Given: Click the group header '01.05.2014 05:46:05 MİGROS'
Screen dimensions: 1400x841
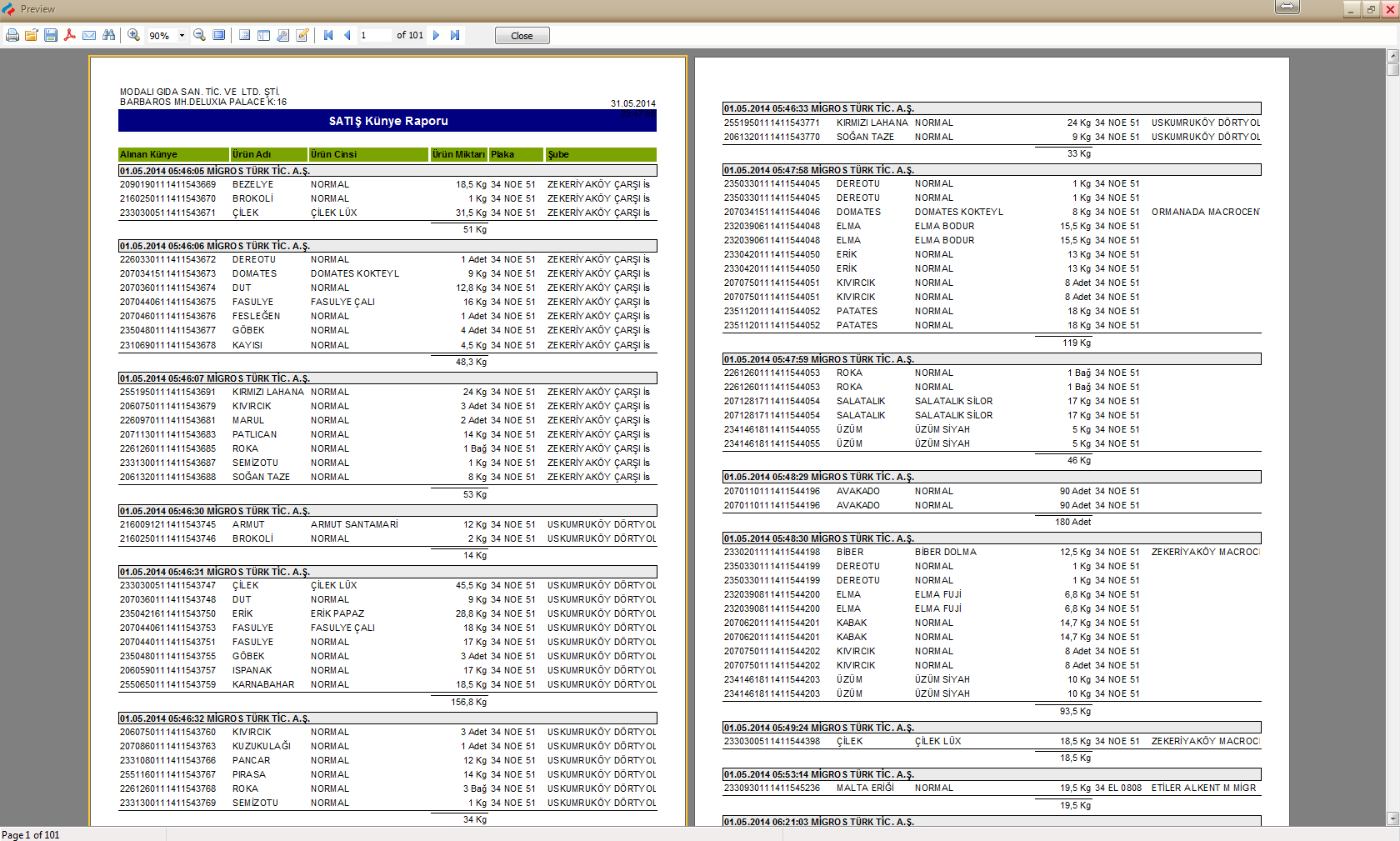Looking at the screenshot, I should pos(387,171).
